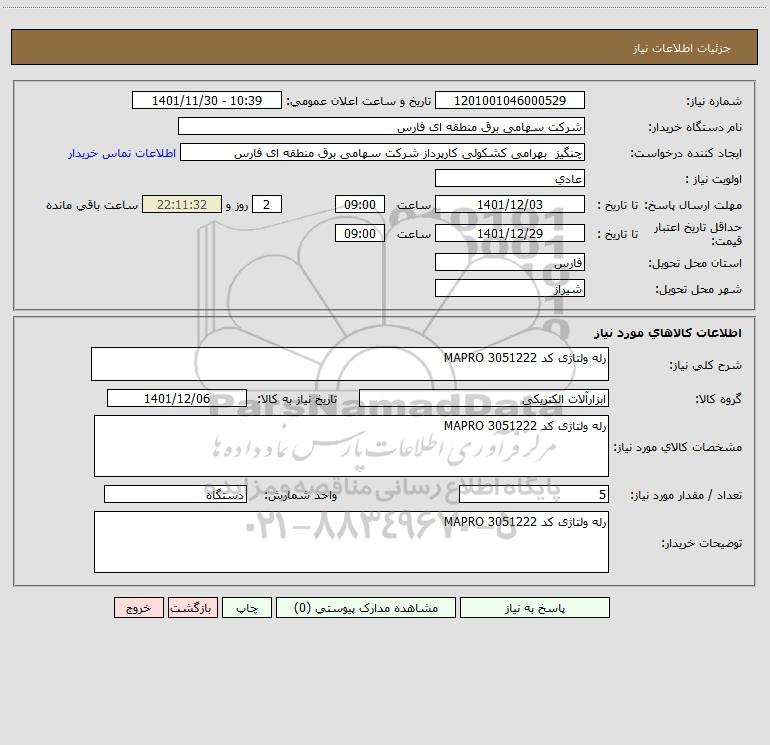The image size is (770, 745).
Task: Click the 'چاپ' print button
Action: pyautogui.click(x=247, y=608)
